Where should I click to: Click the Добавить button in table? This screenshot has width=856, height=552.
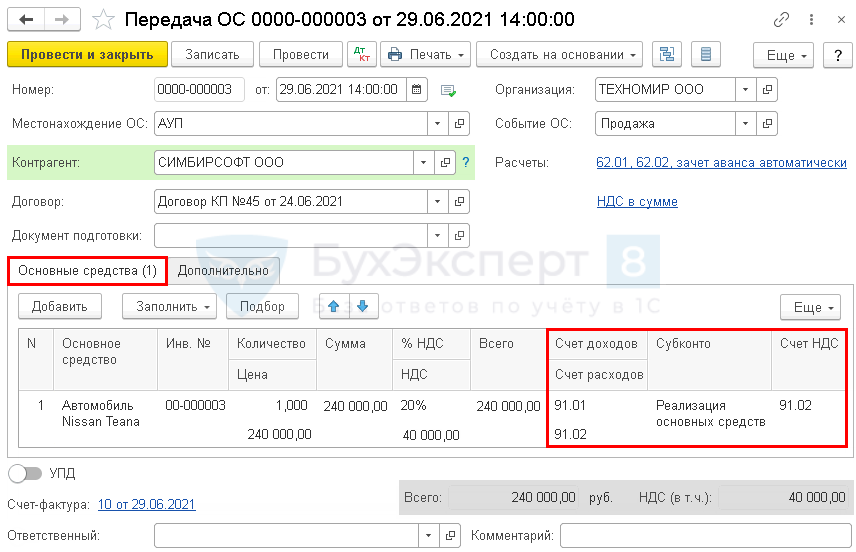coord(60,307)
